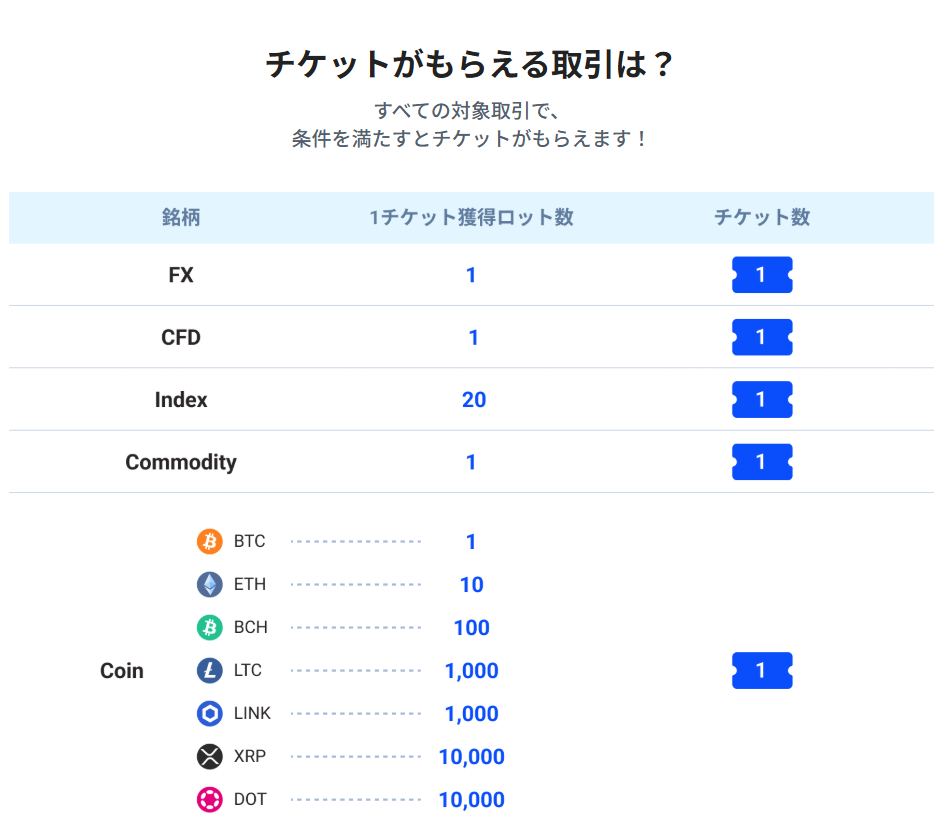The height and width of the screenshot is (828, 937).
Task: Click the orange Bitcoin BTC coin icon
Action: 210,541
